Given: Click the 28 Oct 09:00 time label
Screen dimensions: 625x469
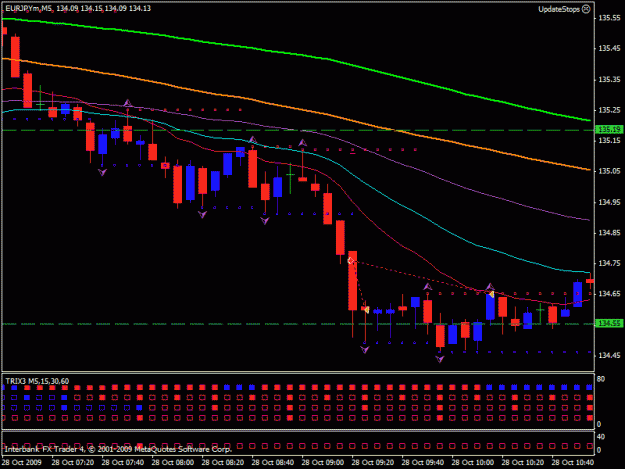Looking at the screenshot, I should (323, 462).
